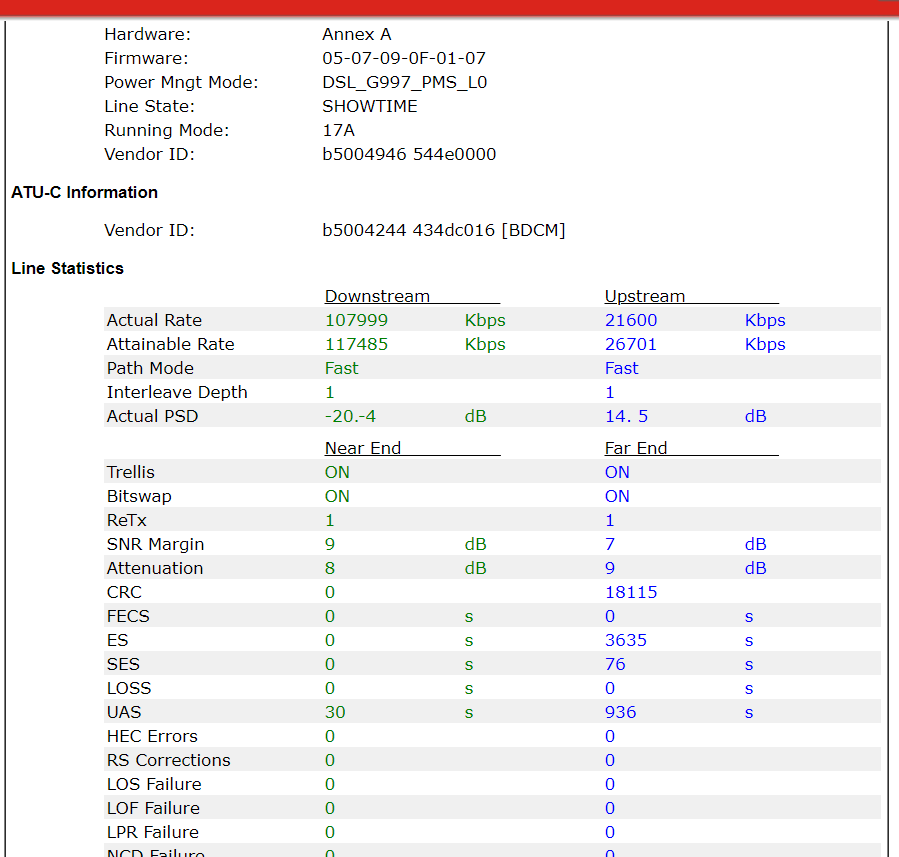899x857 pixels.
Task: Click the "ES" row label
Action: (x=118, y=641)
